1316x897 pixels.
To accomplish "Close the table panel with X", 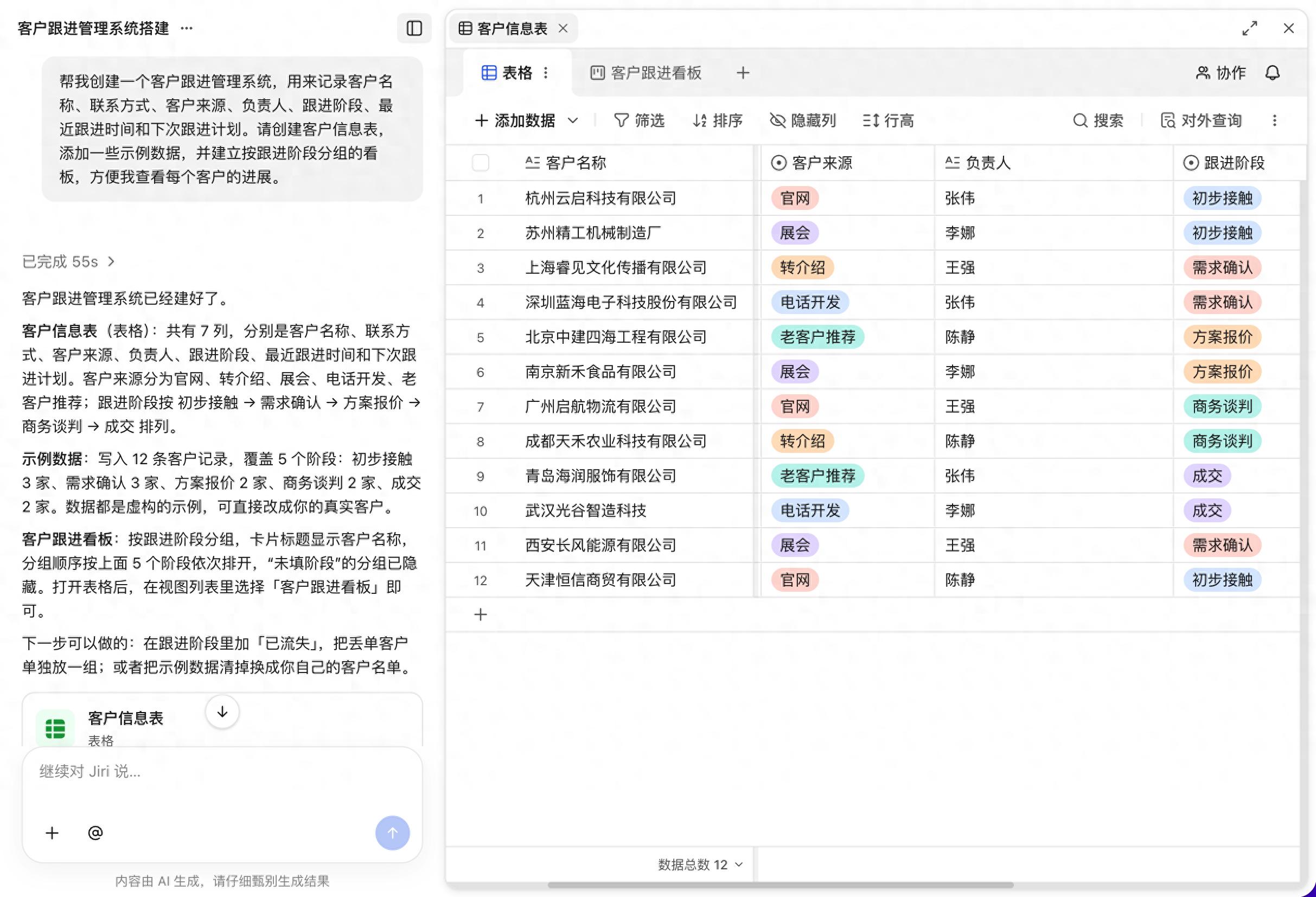I will (x=1288, y=28).
